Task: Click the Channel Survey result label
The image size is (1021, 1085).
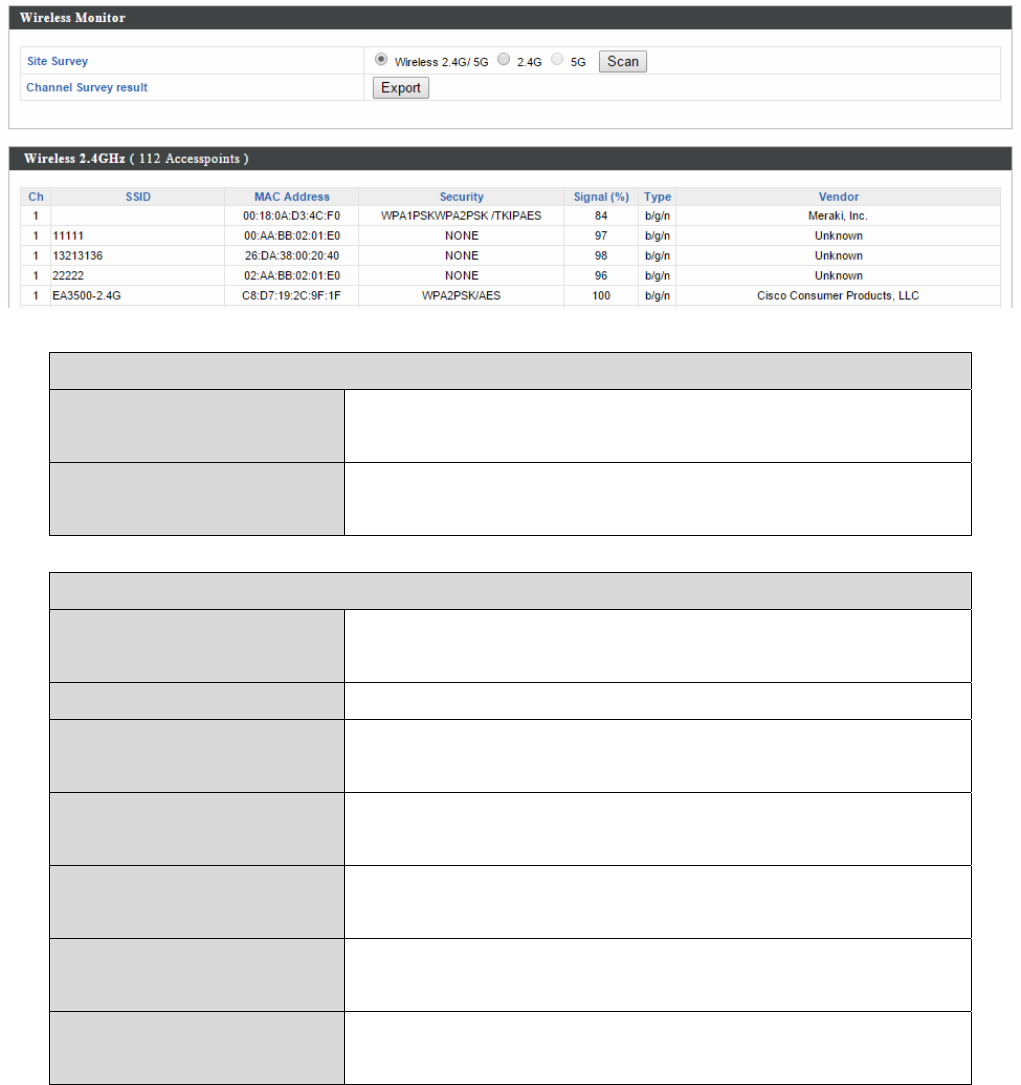Action: pos(87,87)
